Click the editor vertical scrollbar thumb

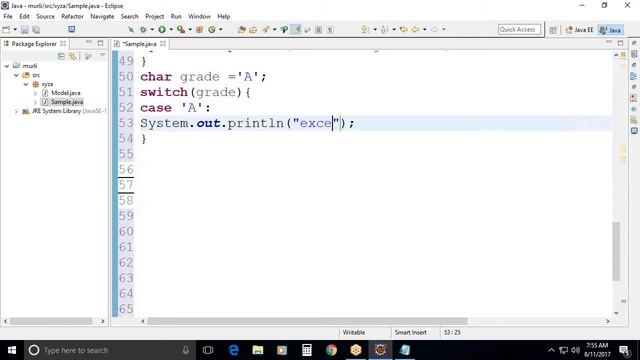click(x=616, y=251)
